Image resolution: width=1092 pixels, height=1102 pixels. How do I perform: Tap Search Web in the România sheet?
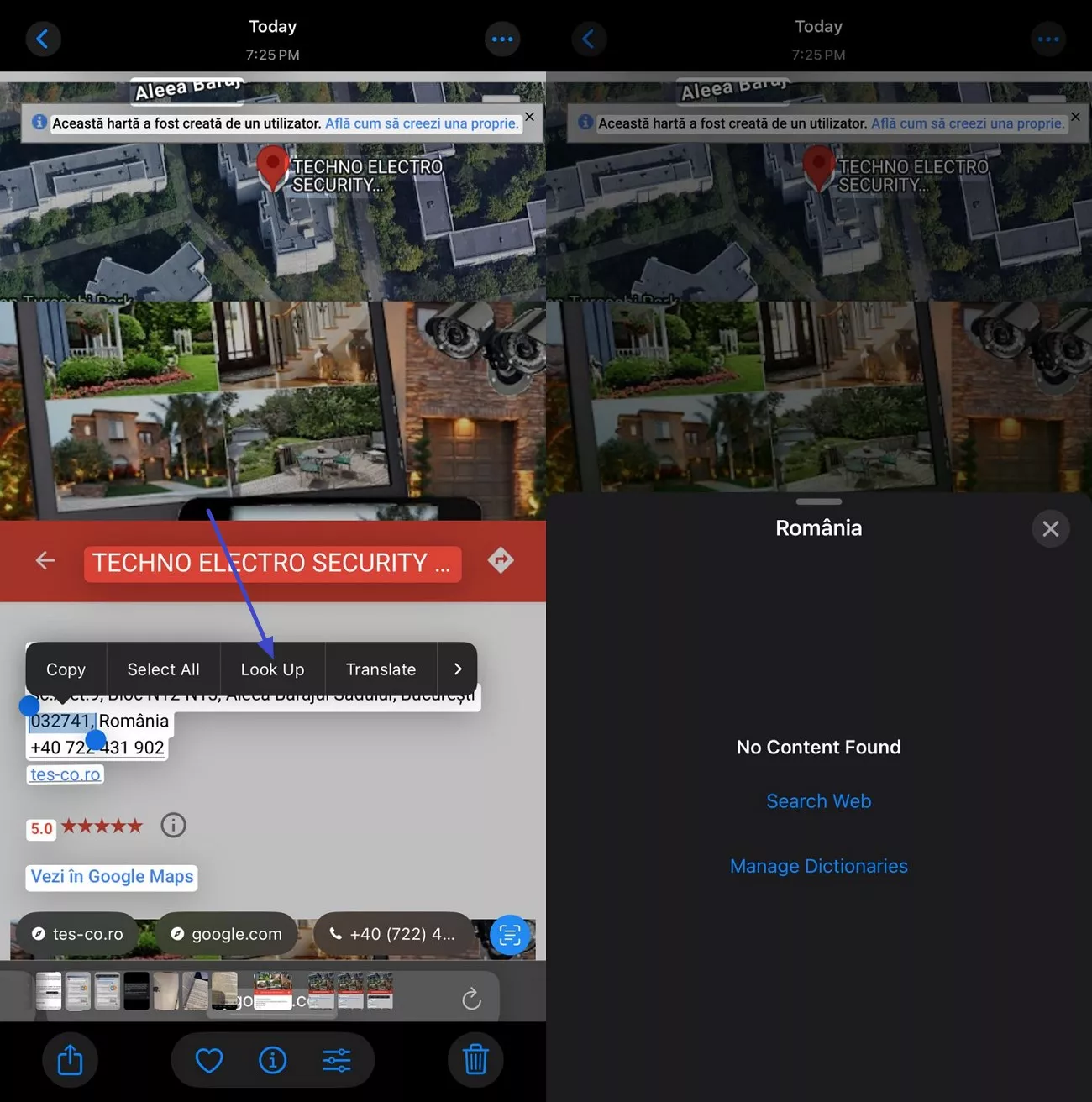tap(818, 800)
